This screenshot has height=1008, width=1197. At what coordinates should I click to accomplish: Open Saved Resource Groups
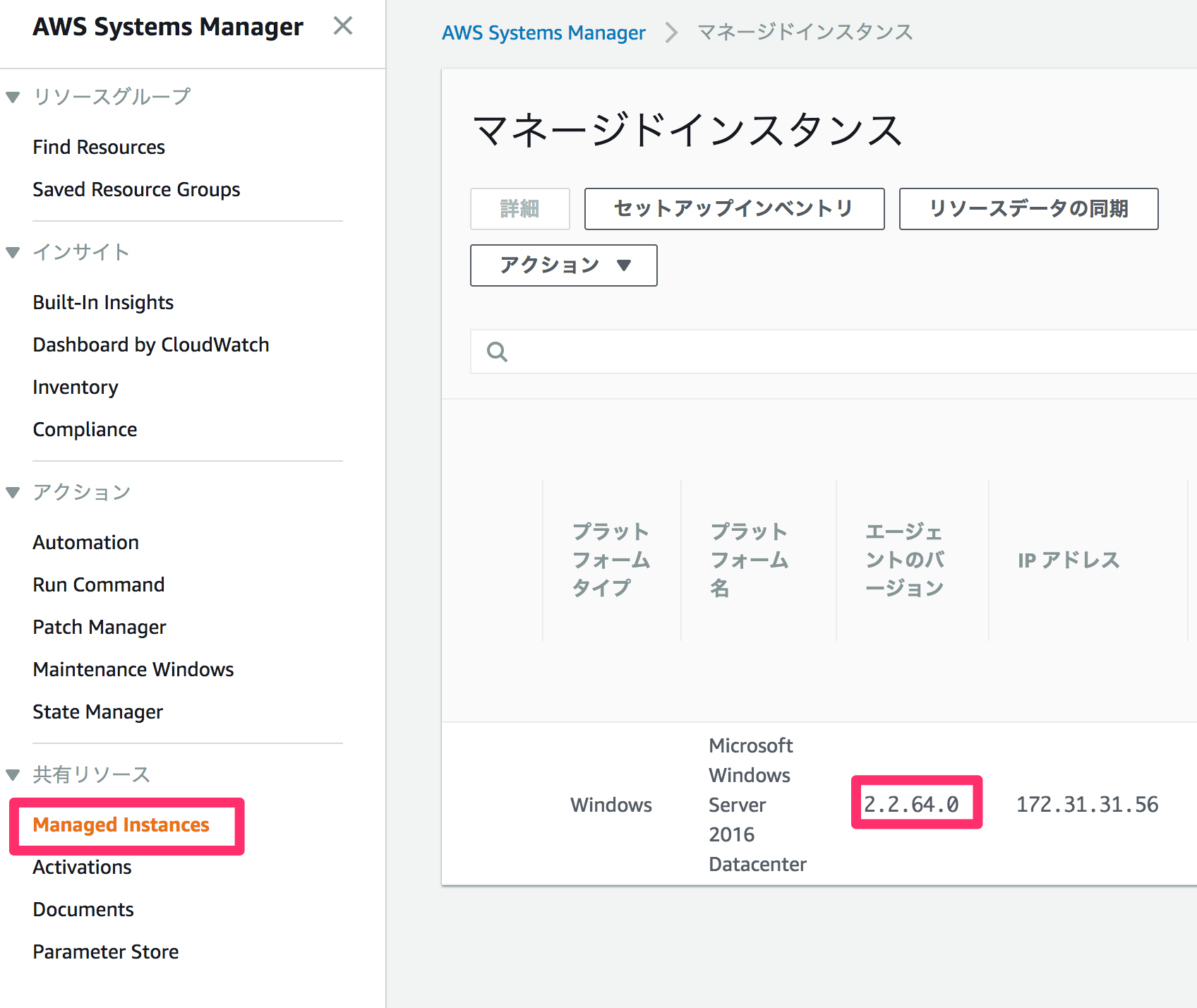tap(136, 189)
